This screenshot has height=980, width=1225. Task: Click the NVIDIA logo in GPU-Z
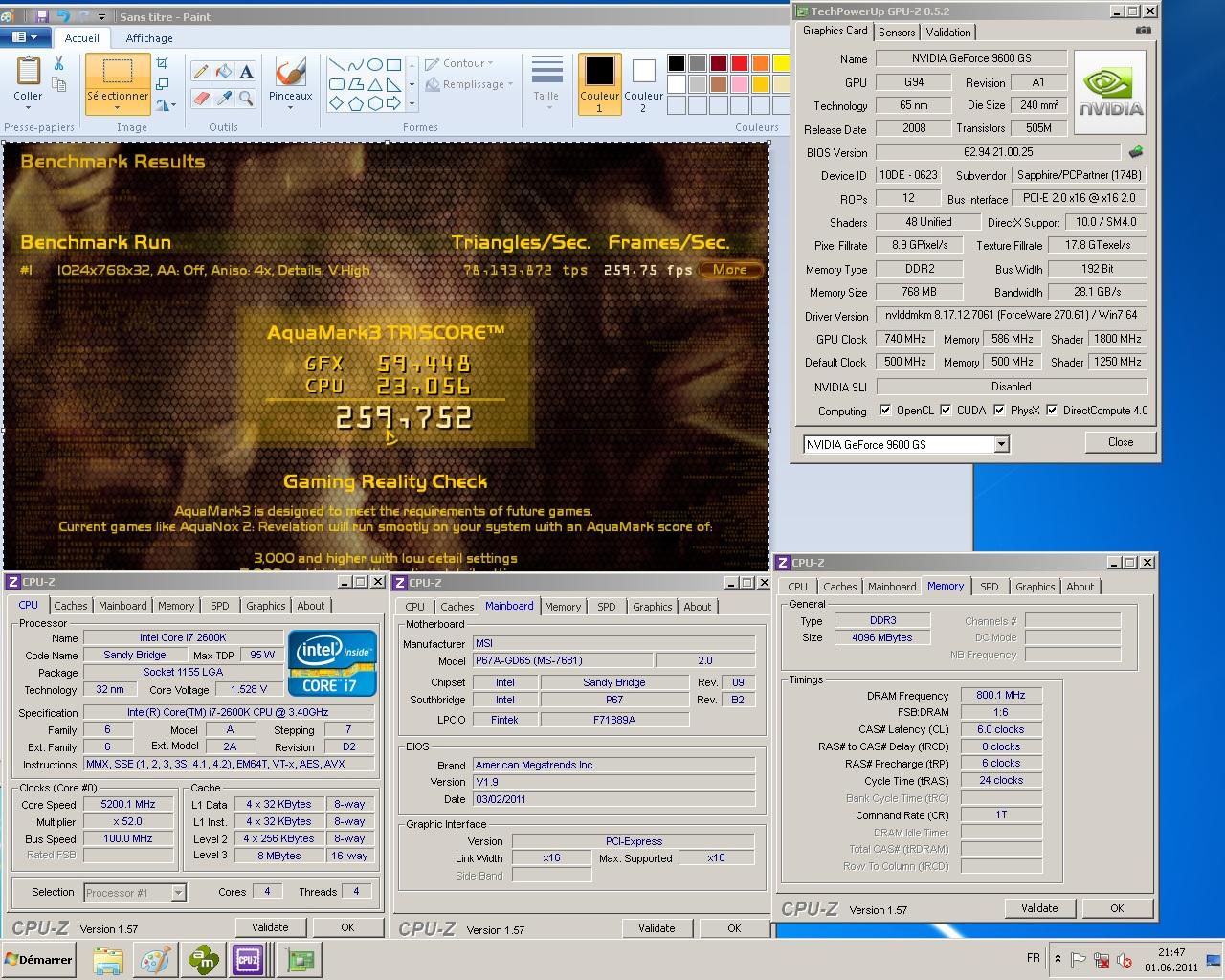click(1110, 93)
